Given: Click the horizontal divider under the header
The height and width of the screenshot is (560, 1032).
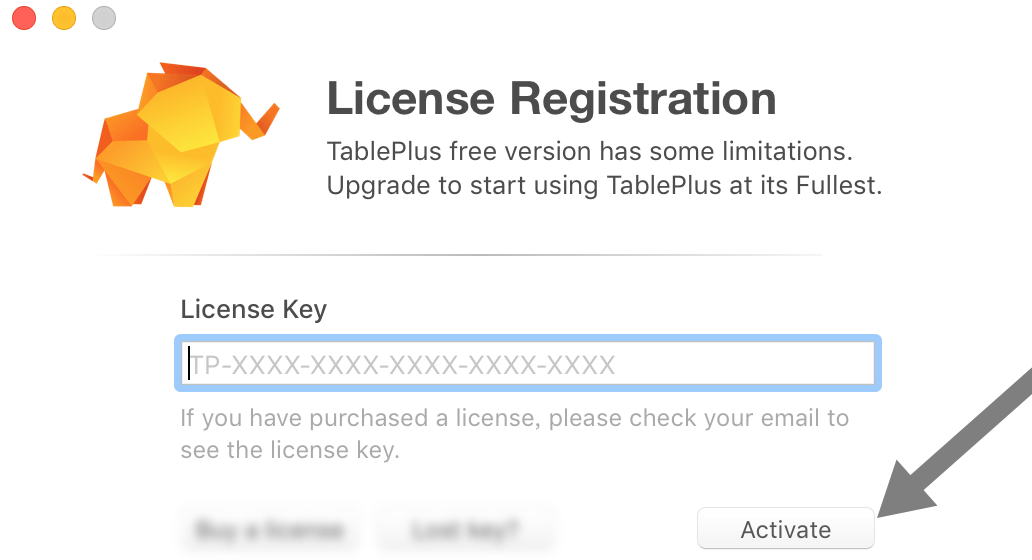Looking at the screenshot, I should [460, 255].
